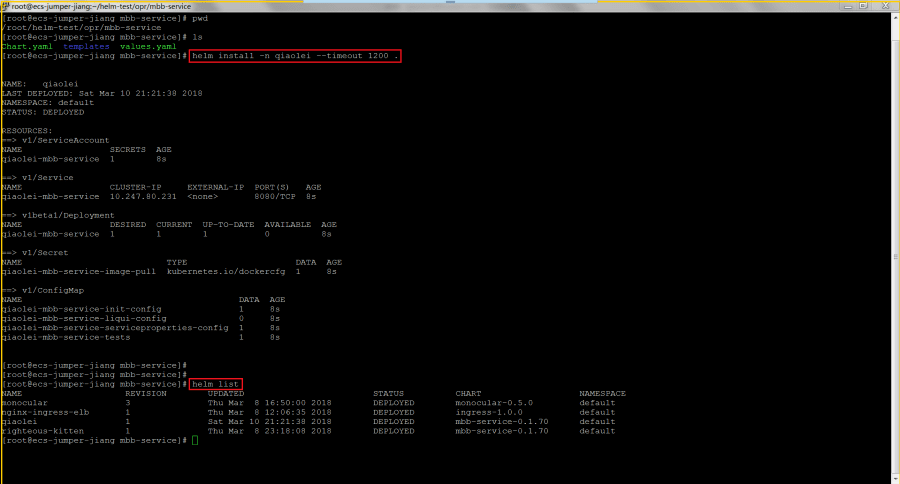Click 'Thu Mar 8 23:18:08 2018' timestamp
Screen dimensions: 900x484
click(269, 431)
